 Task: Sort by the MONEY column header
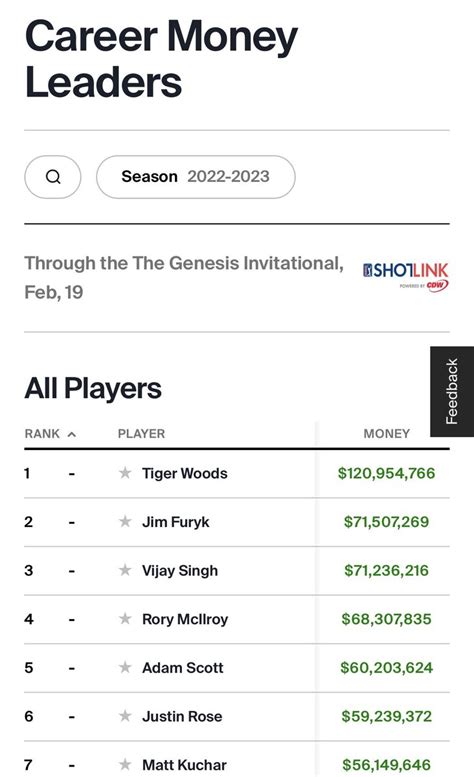[386, 434]
